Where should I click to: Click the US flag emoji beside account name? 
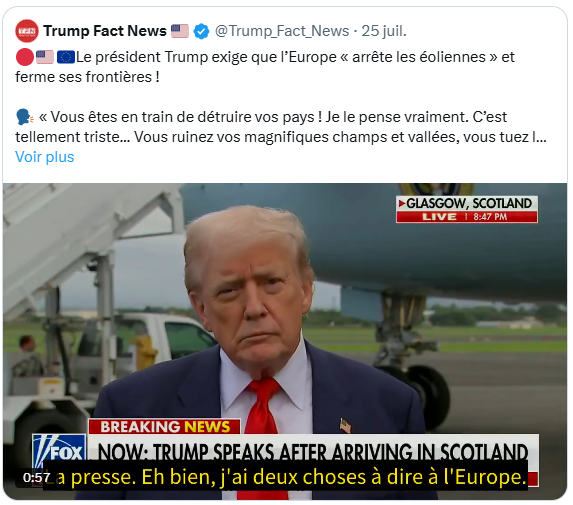click(x=180, y=31)
